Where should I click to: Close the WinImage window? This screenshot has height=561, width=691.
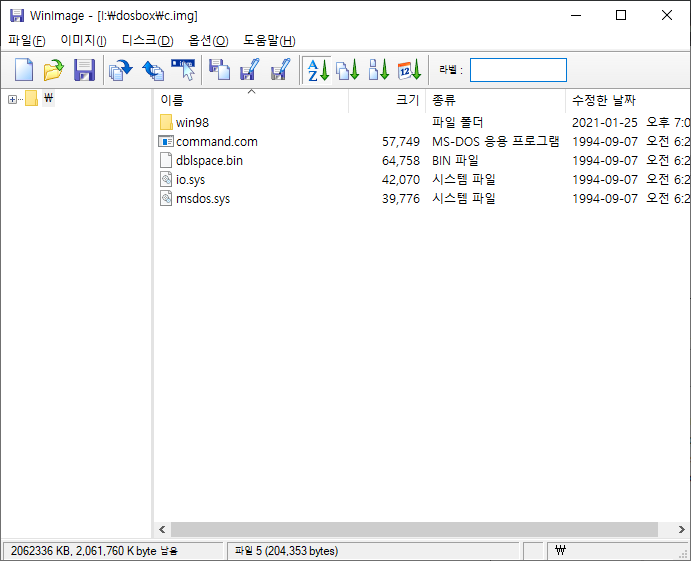pyautogui.click(x=667, y=15)
